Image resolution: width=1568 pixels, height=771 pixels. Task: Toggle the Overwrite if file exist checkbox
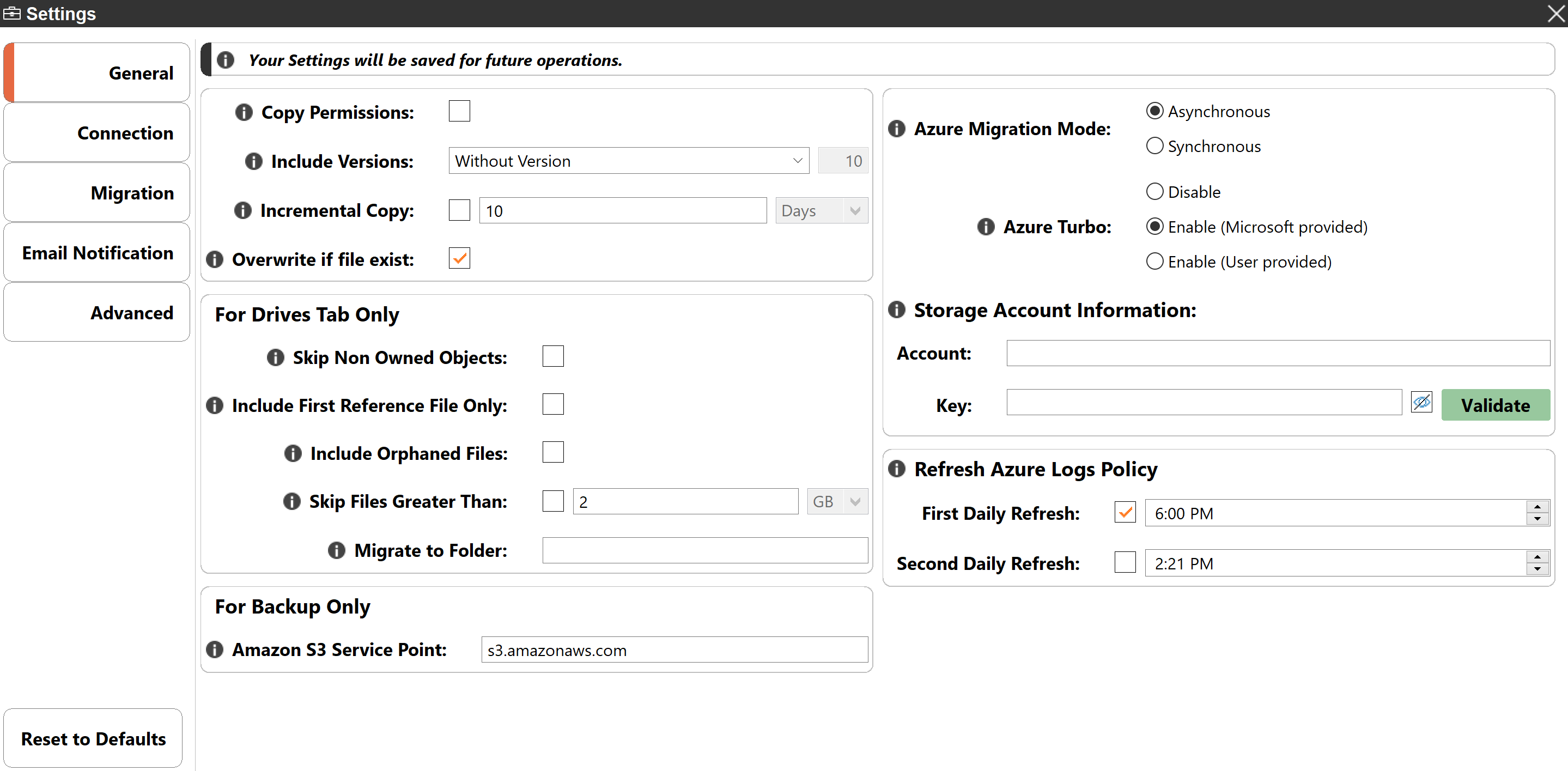(x=458, y=258)
